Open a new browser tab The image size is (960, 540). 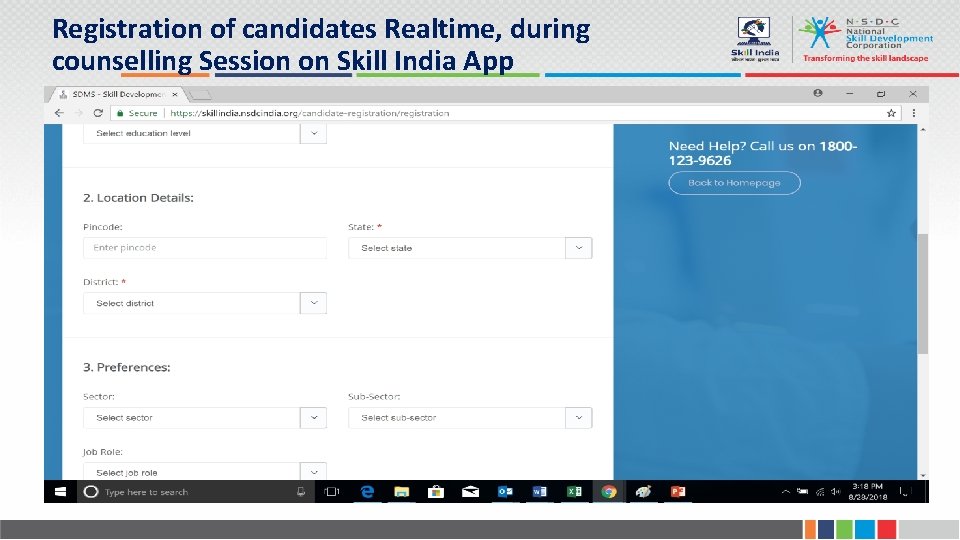(201, 94)
